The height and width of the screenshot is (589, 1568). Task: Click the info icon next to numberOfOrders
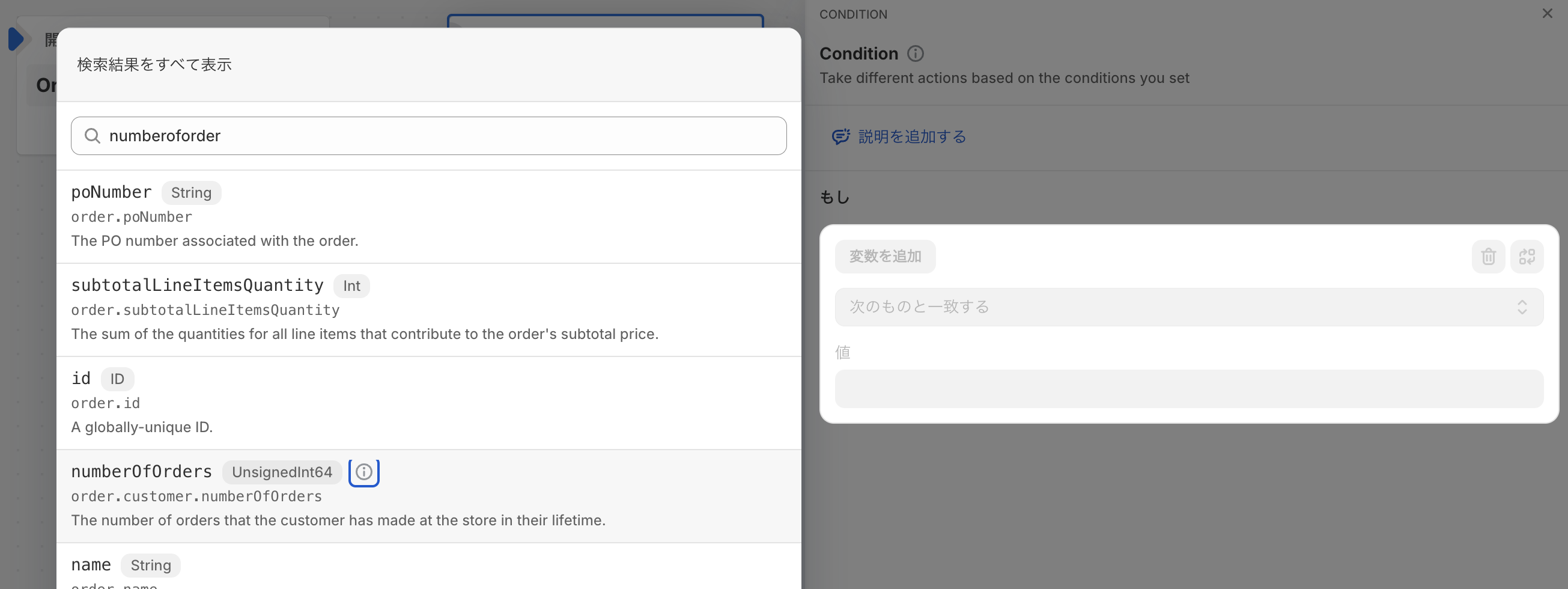tap(363, 472)
